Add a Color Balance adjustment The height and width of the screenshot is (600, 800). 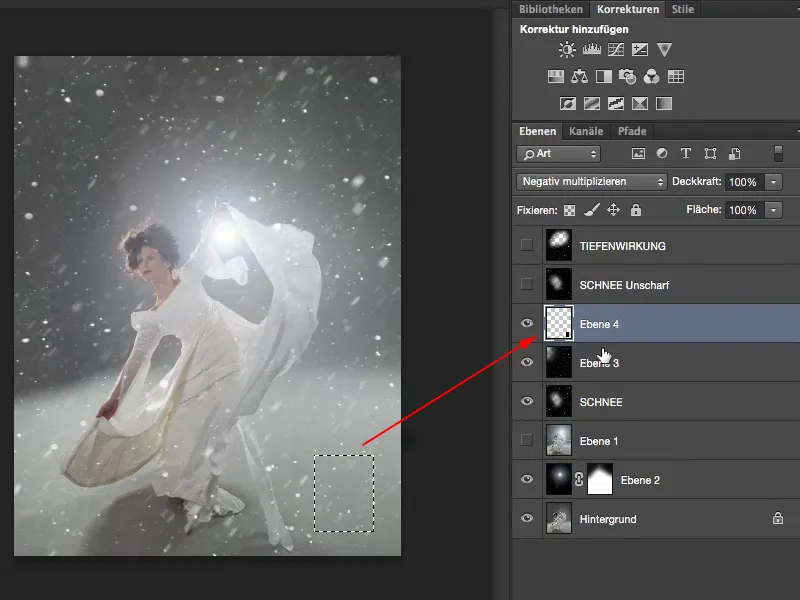click(580, 77)
